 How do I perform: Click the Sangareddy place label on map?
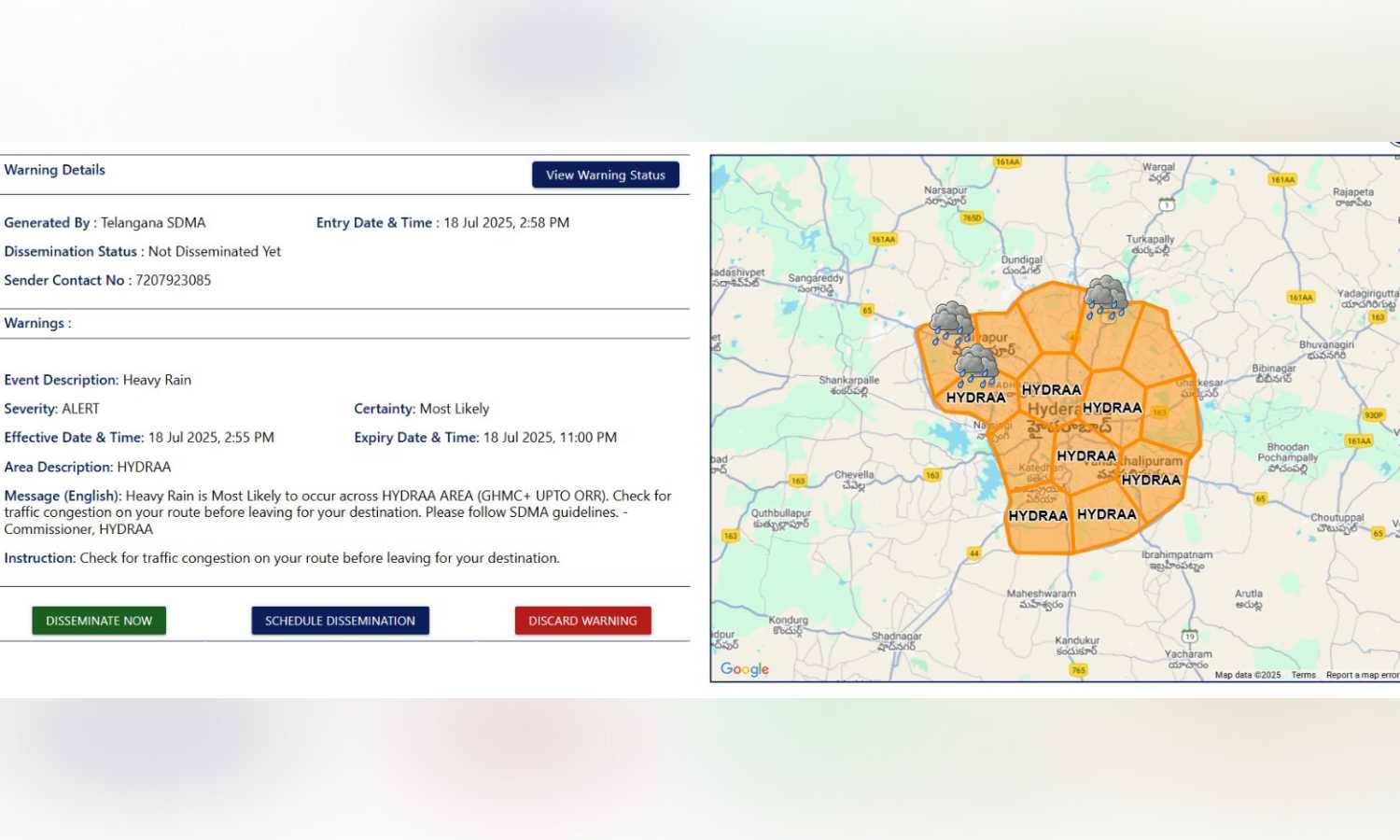[816, 283]
